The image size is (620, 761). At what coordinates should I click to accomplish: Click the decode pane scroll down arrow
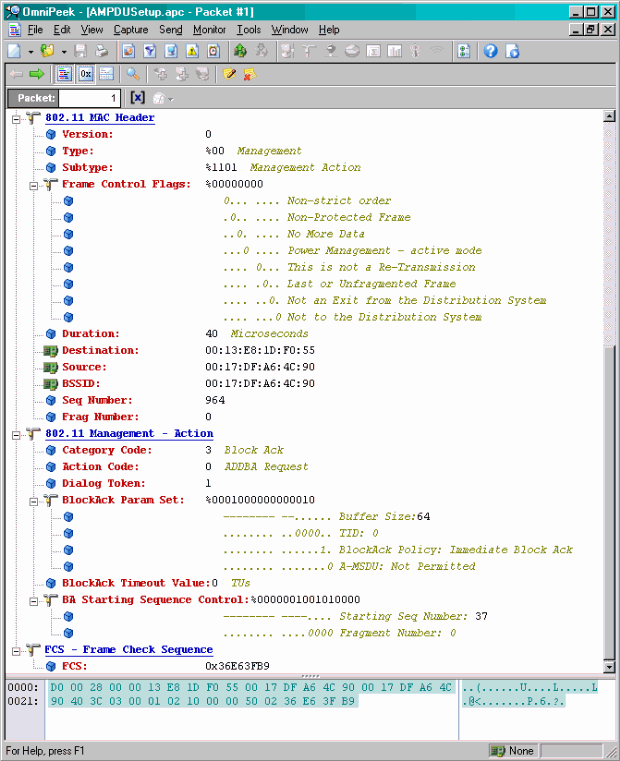[609, 667]
